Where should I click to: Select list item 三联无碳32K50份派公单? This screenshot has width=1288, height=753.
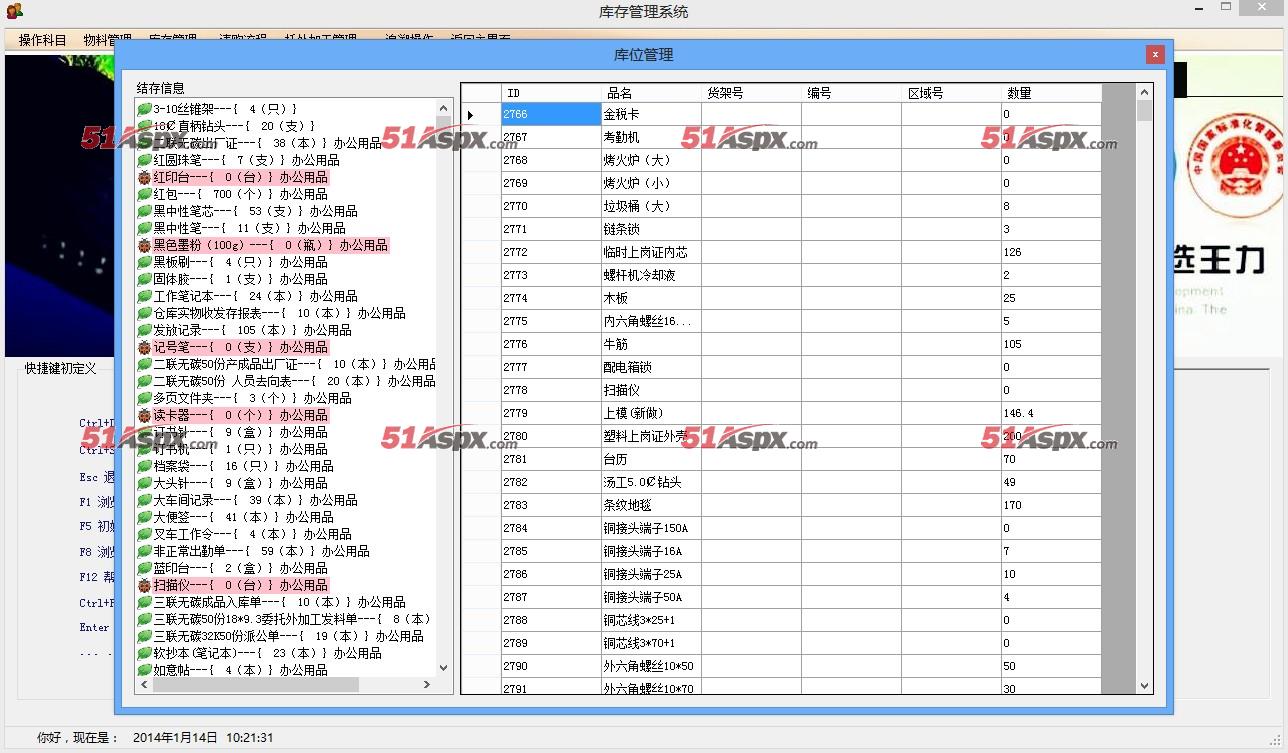(x=288, y=636)
